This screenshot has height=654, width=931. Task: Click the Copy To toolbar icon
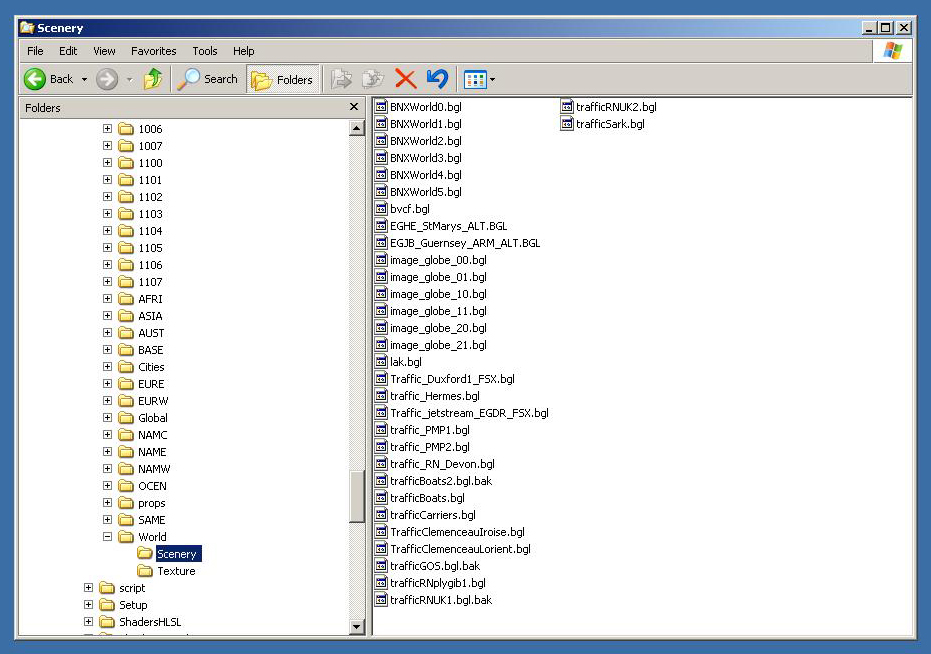[373, 79]
